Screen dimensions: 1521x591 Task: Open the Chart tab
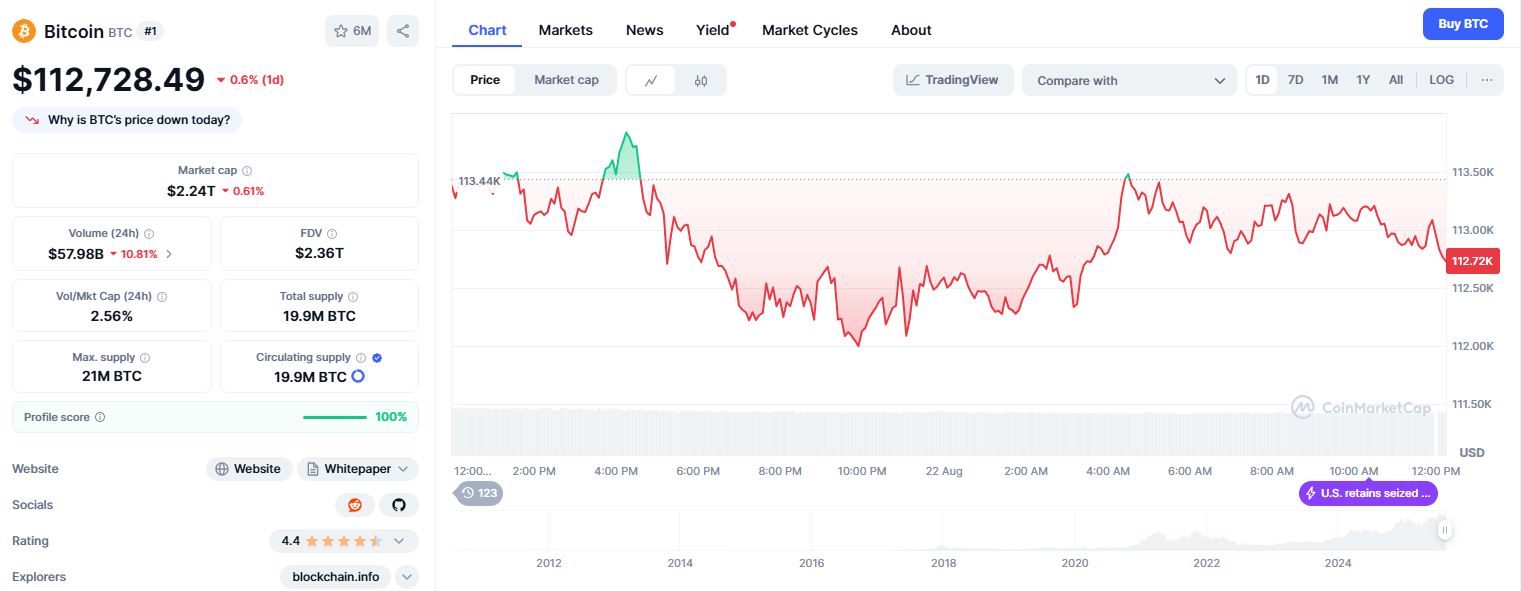[487, 30]
